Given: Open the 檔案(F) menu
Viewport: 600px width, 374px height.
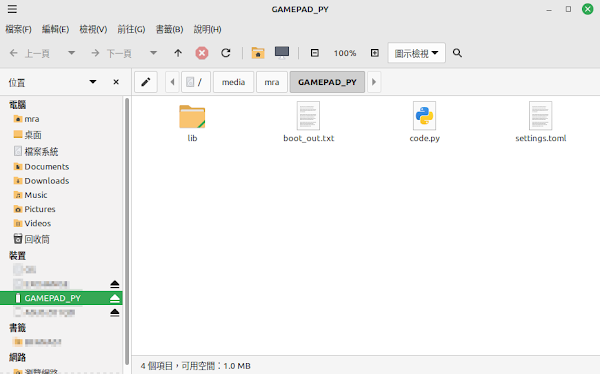Looking at the screenshot, I should point(18,29).
